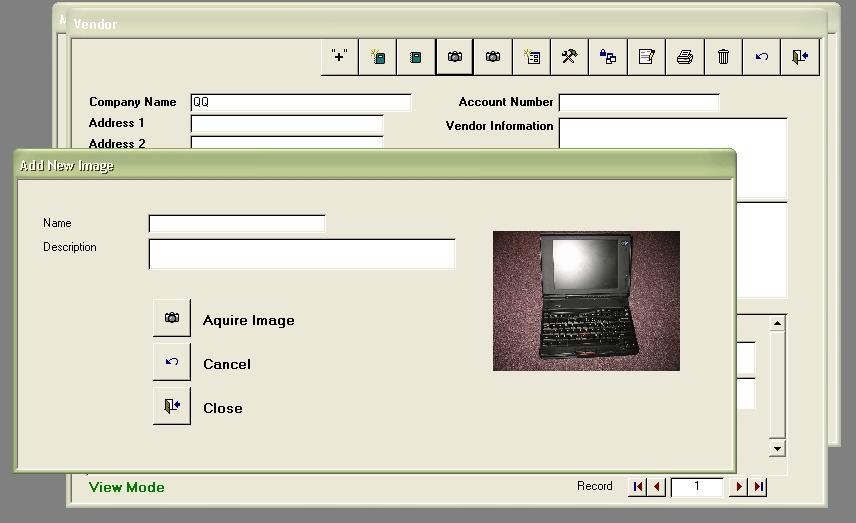856x523 pixels.
Task: Click the new form icon with sparkle
Action: click(x=532, y=57)
